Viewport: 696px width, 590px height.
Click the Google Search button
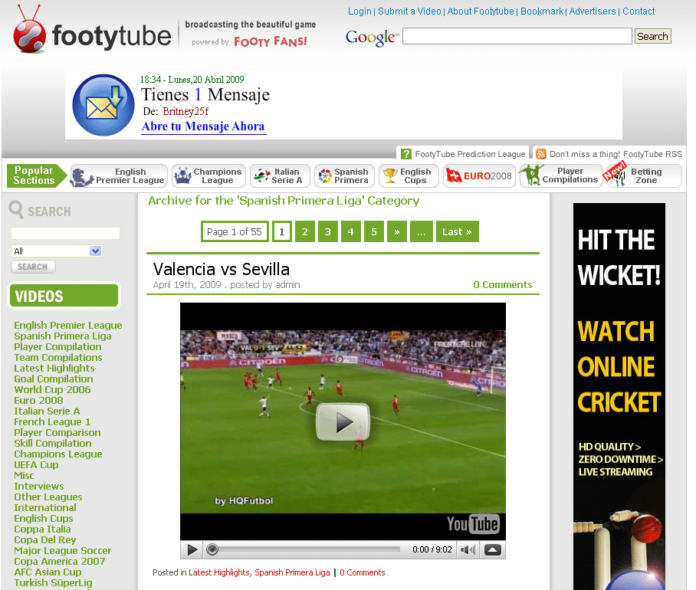pyautogui.click(x=652, y=36)
